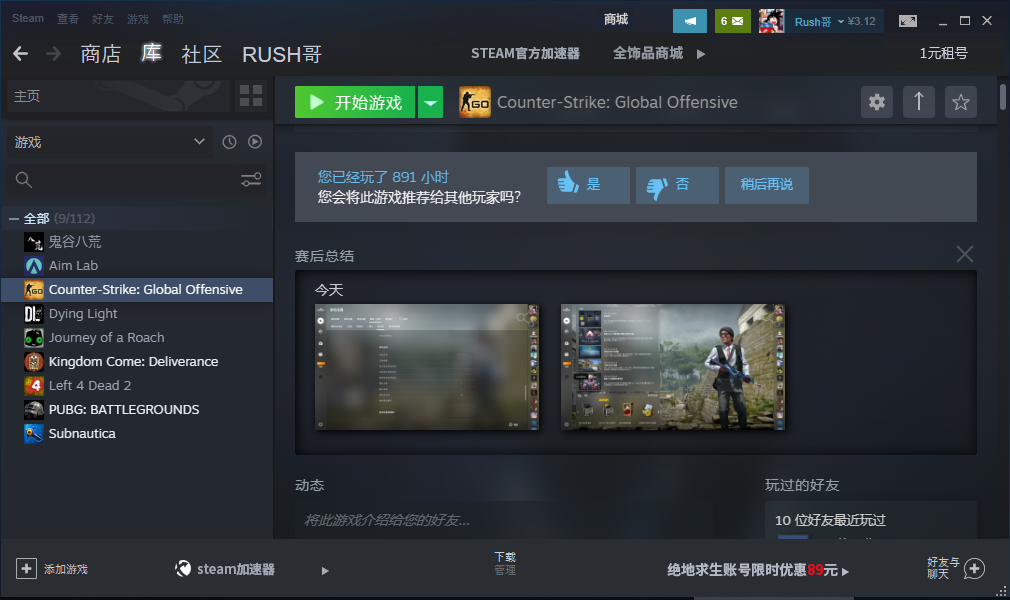Viewport: 1010px width, 600px height.
Task: Open the announcements megaphone icon
Action: point(690,21)
